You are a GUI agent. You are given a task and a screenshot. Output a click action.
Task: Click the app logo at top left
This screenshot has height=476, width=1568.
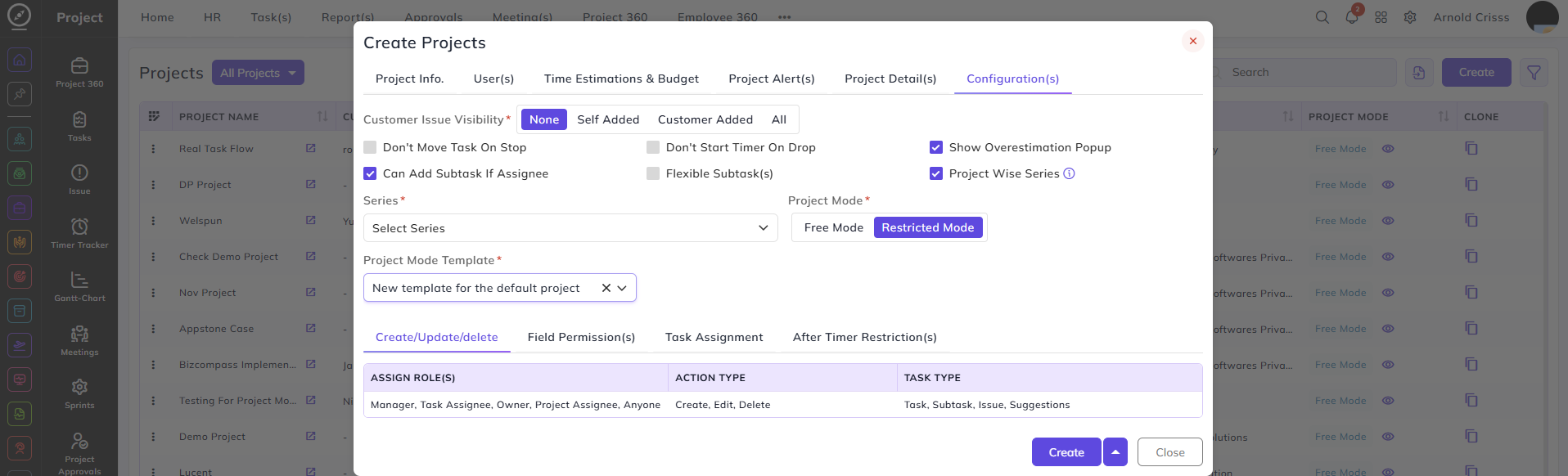[19, 16]
